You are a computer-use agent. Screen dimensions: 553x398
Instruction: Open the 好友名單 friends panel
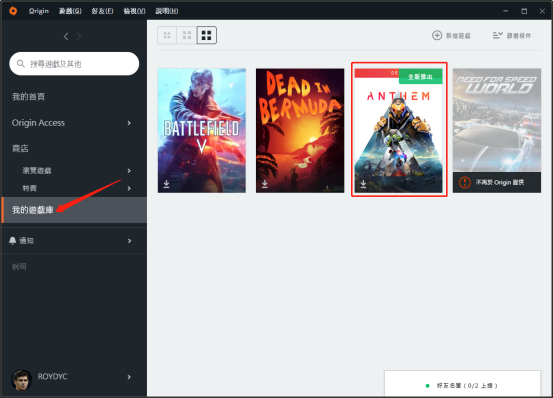click(462, 384)
